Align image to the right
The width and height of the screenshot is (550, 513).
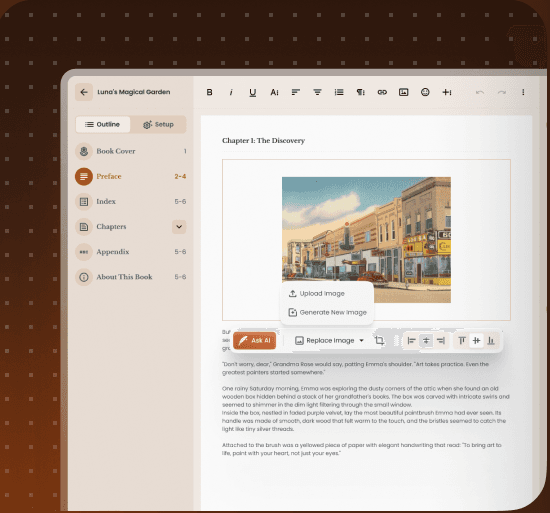tap(441, 340)
